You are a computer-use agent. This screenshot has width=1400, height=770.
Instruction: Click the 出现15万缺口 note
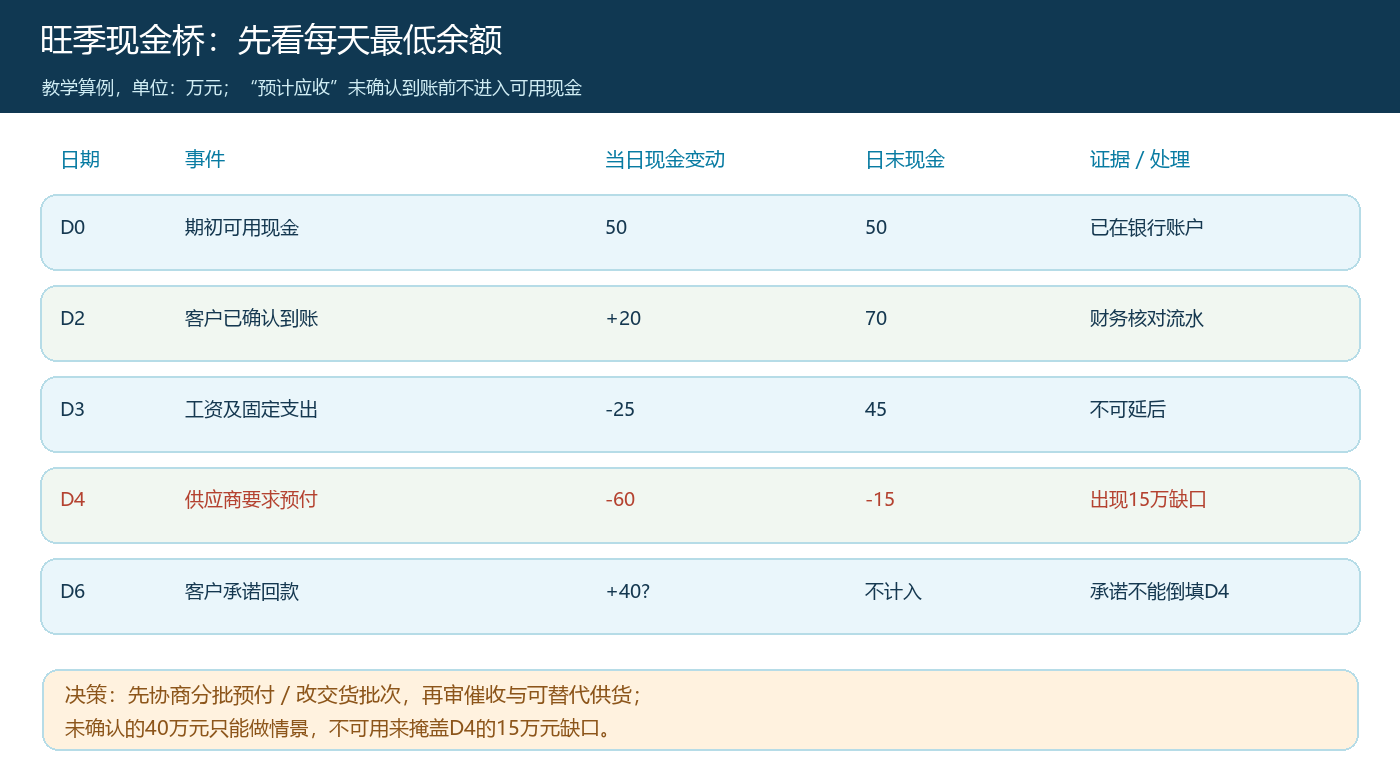tap(1149, 499)
